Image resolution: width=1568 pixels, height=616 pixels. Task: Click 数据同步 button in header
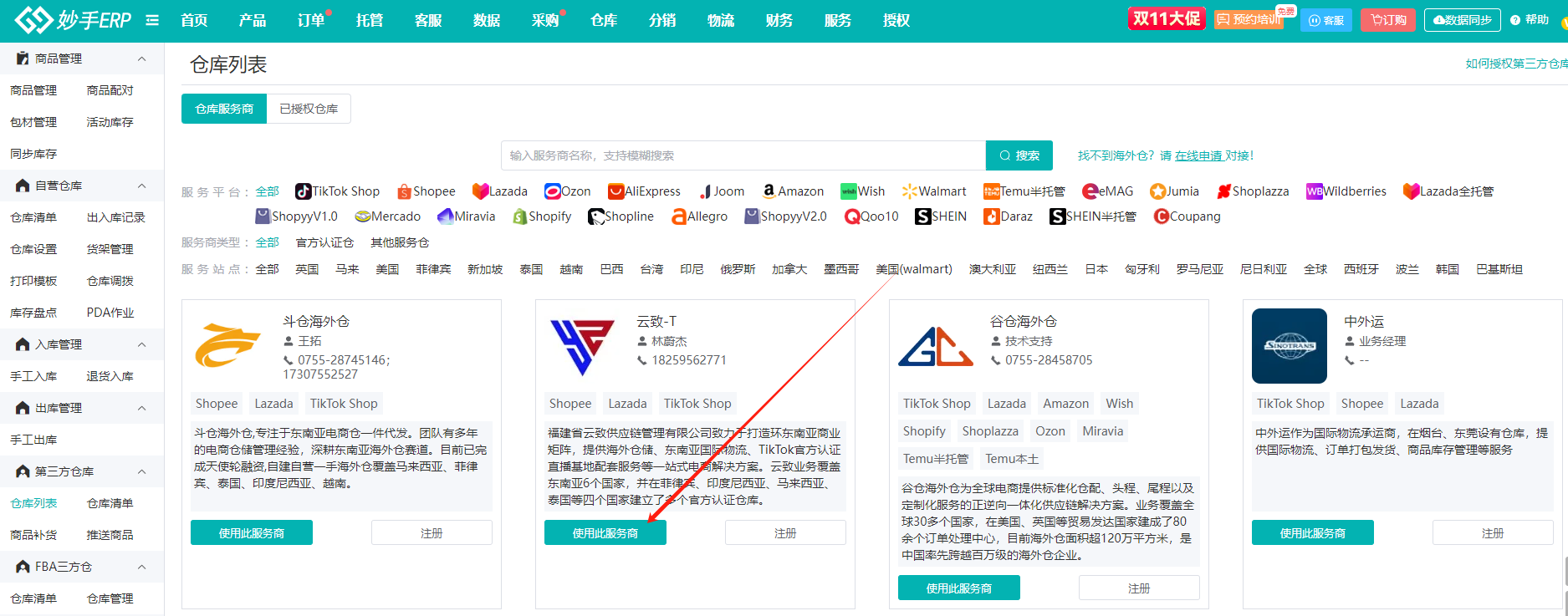tap(1463, 20)
